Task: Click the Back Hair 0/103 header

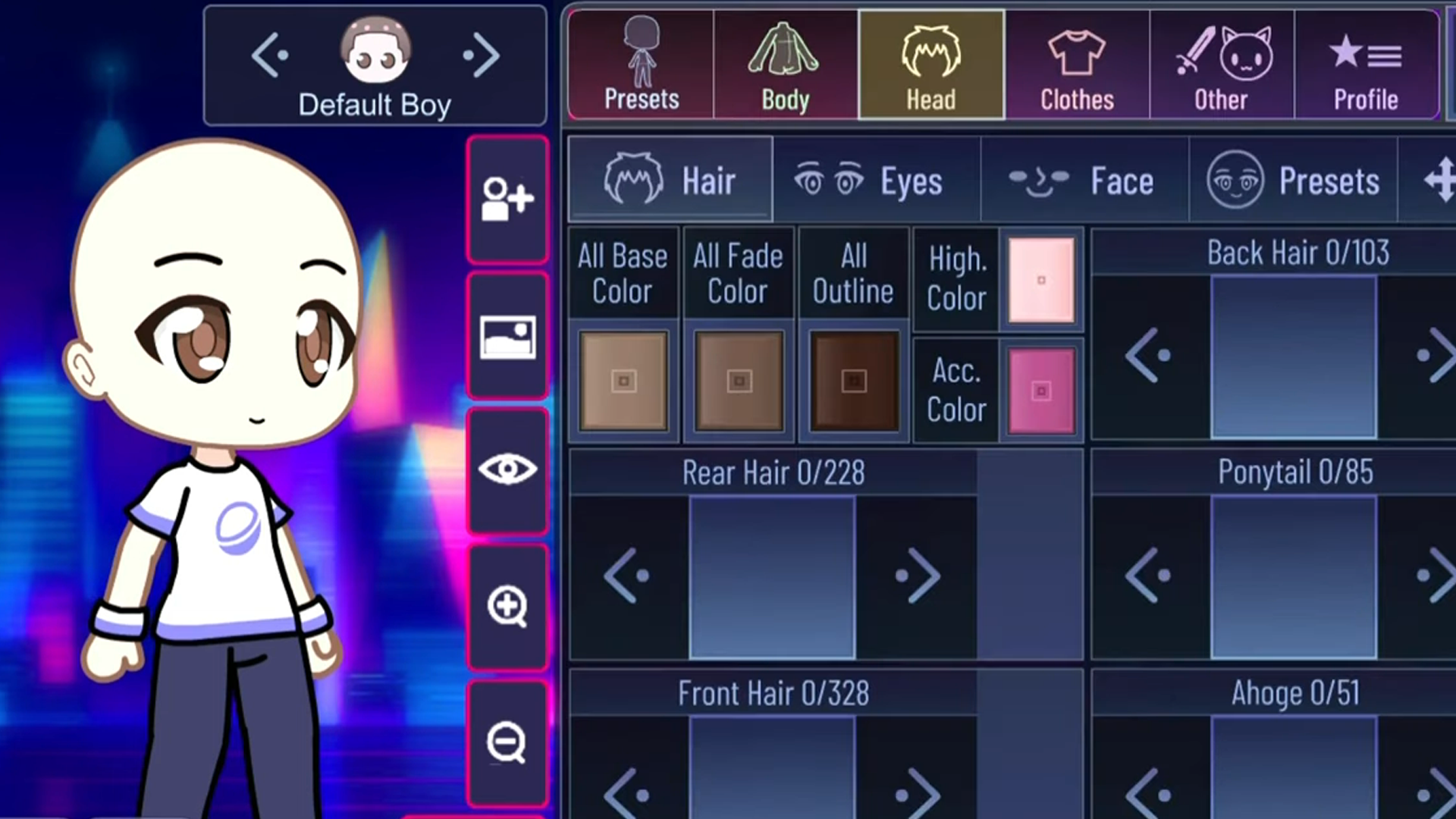Action: coord(1298,253)
